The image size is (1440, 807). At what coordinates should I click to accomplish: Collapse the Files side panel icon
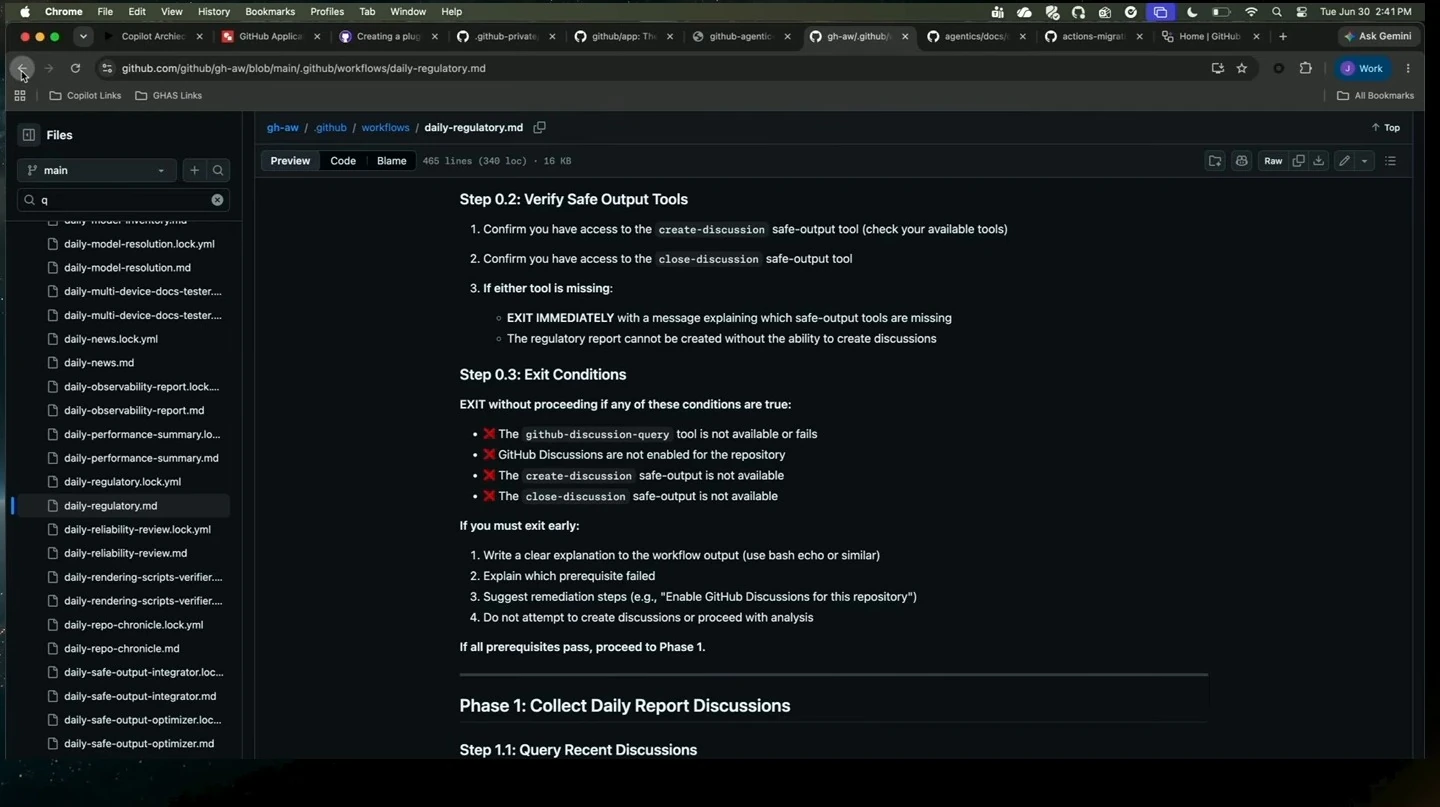click(x=29, y=135)
